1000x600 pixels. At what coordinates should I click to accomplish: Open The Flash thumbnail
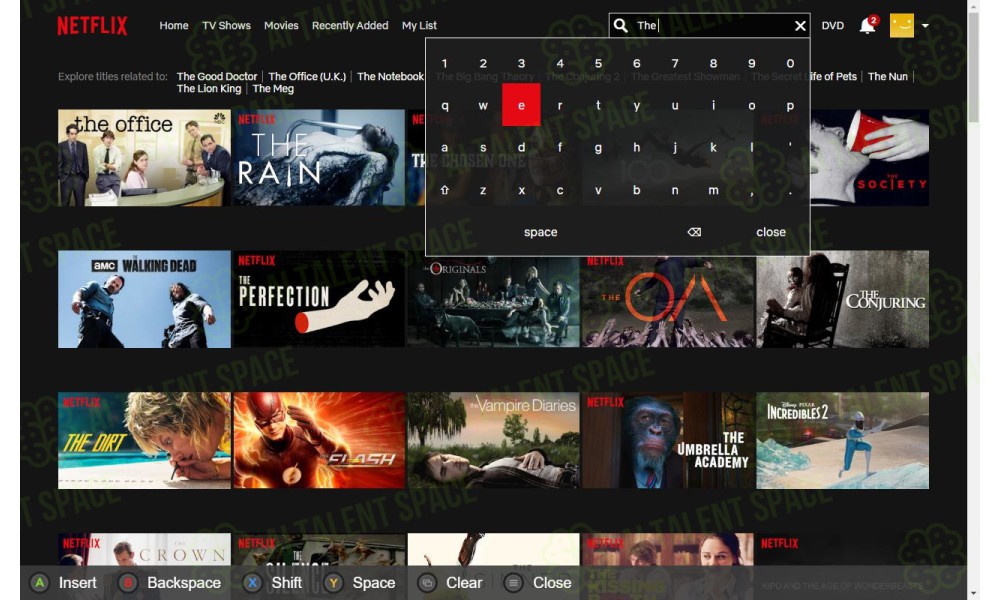[319, 441]
